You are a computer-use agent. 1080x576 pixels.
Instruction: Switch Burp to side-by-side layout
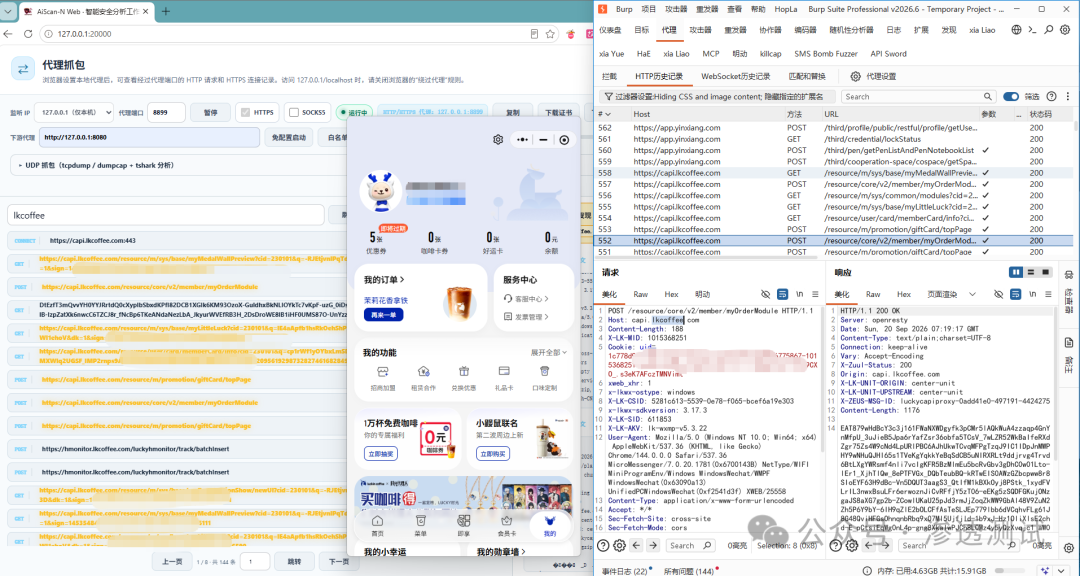(1016, 272)
